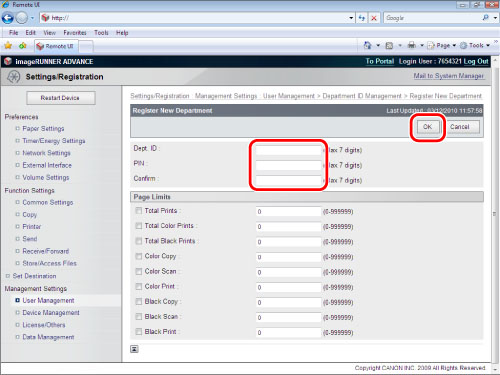This screenshot has width=500, height=375.
Task: Select the Remote UI browser tab
Action: point(56,46)
